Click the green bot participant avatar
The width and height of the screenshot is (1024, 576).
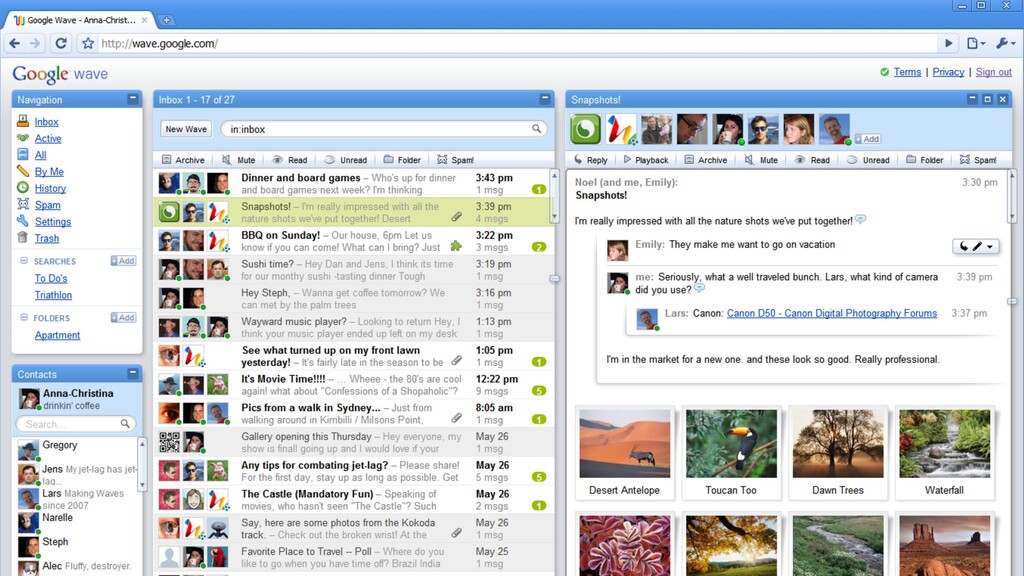coord(585,129)
